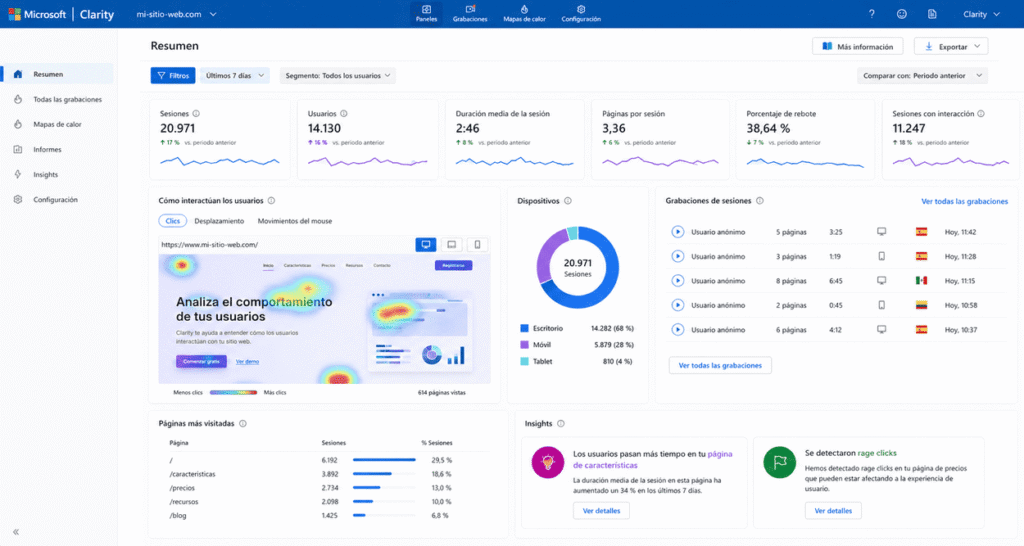Open the Últimos 7 días dropdown
The image size is (1024, 546).
click(x=235, y=75)
